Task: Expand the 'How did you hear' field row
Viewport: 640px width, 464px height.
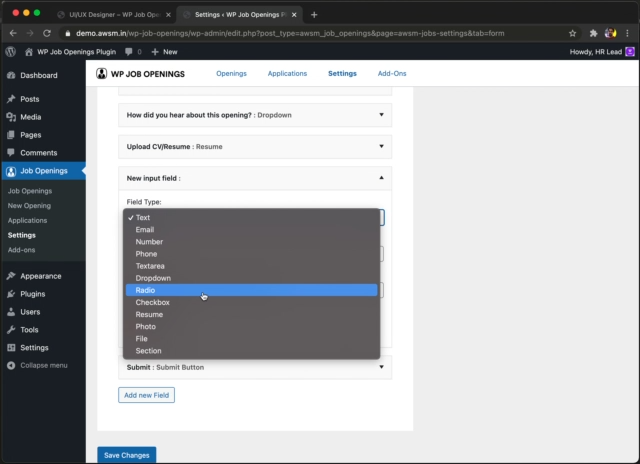Action: point(255,115)
